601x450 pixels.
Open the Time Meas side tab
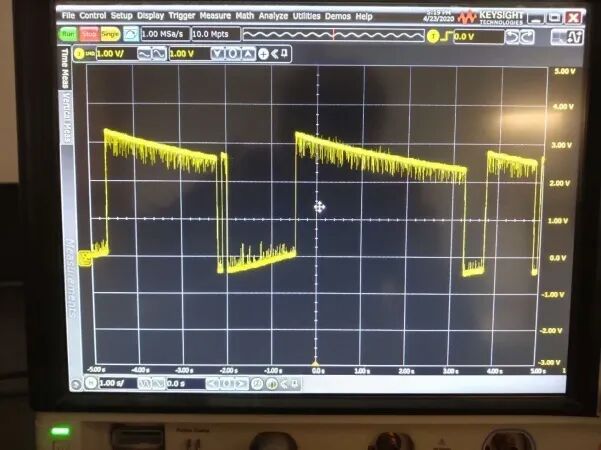coord(65,68)
